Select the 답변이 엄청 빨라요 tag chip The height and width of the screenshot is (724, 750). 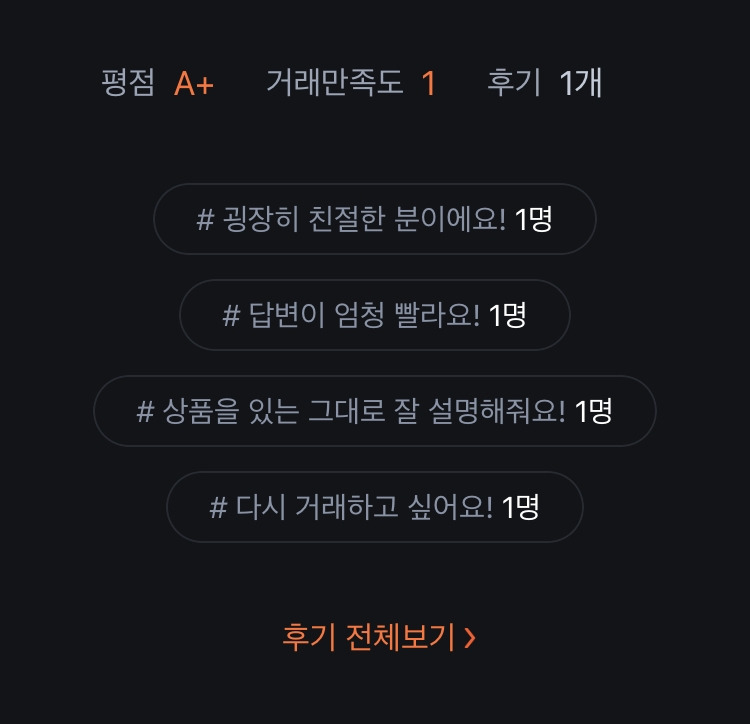coord(375,315)
